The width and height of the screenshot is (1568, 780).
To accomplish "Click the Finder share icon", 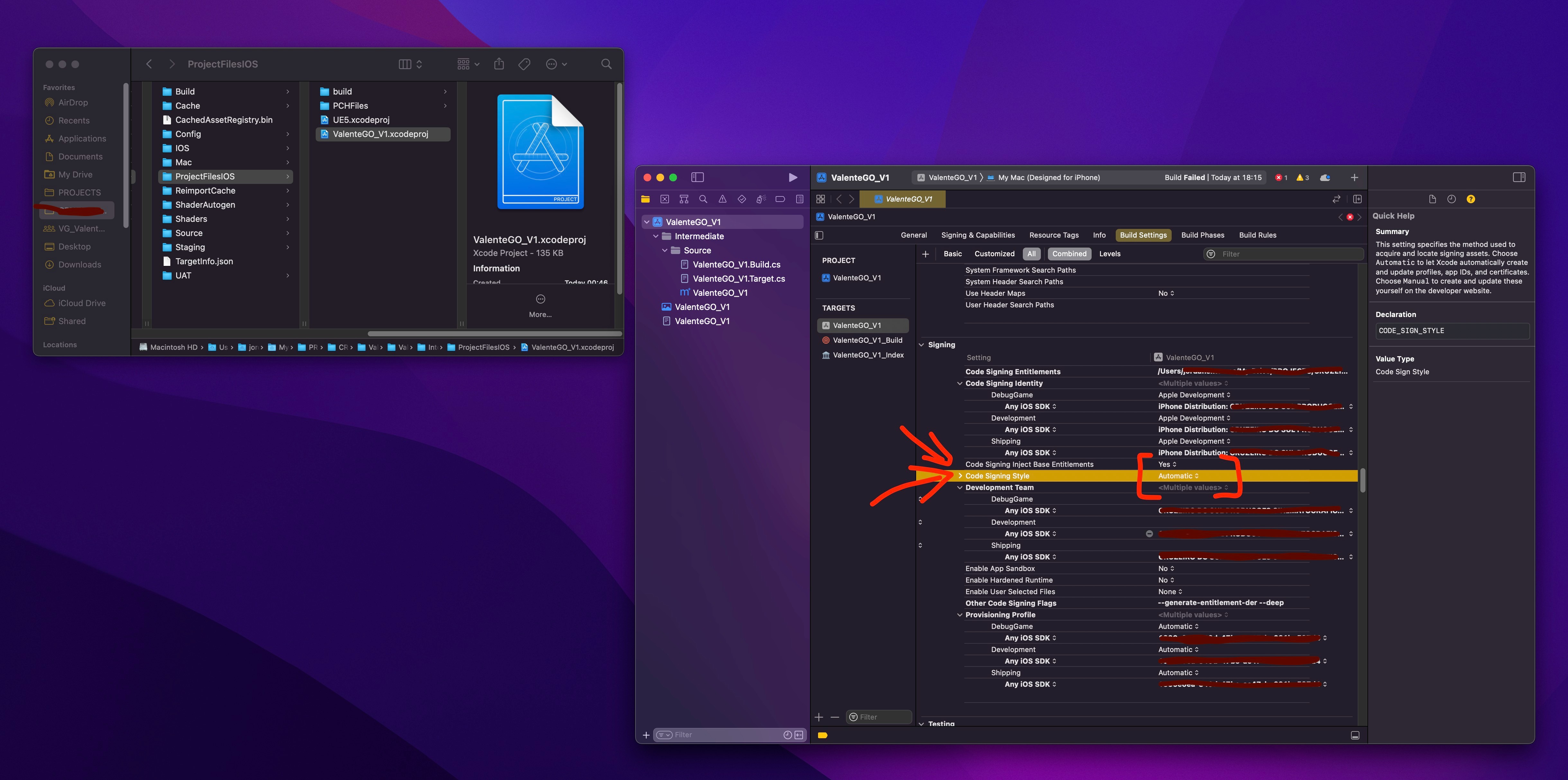I will (499, 64).
